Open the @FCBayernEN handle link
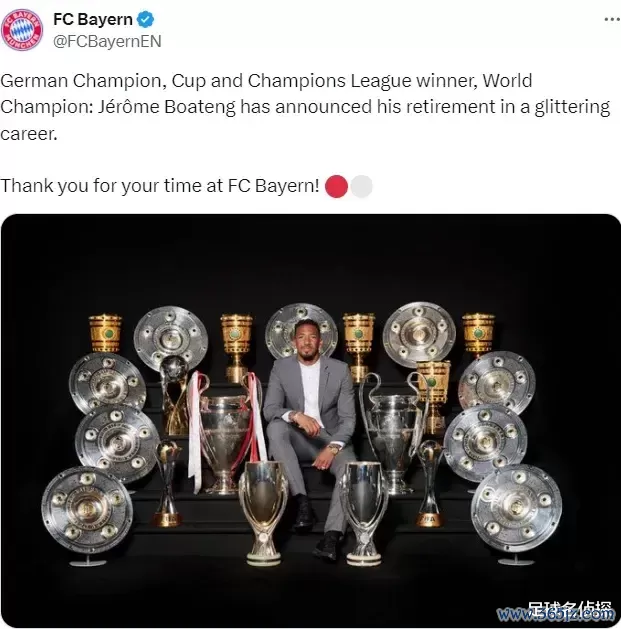The height and width of the screenshot is (629, 621). pos(107,41)
